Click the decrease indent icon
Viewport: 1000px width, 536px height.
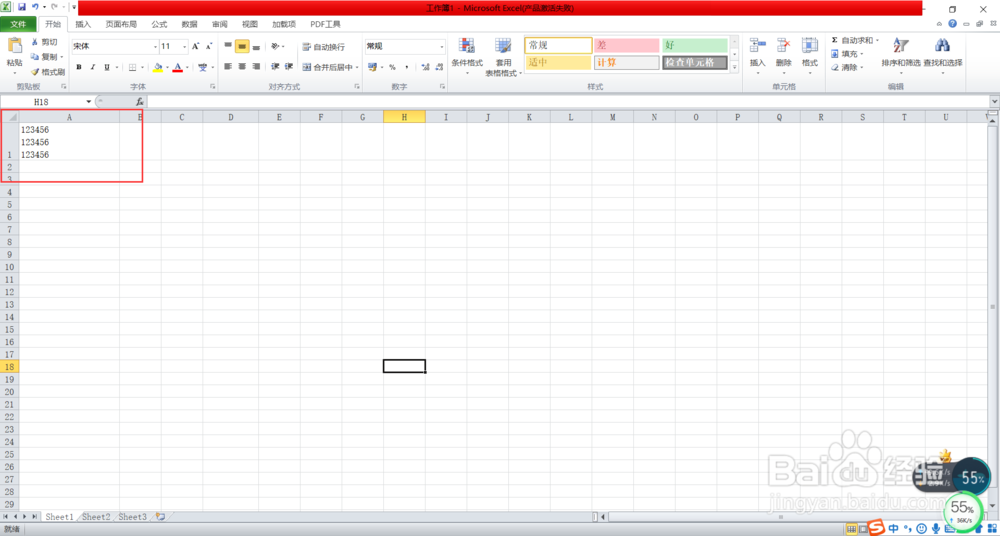(275, 66)
